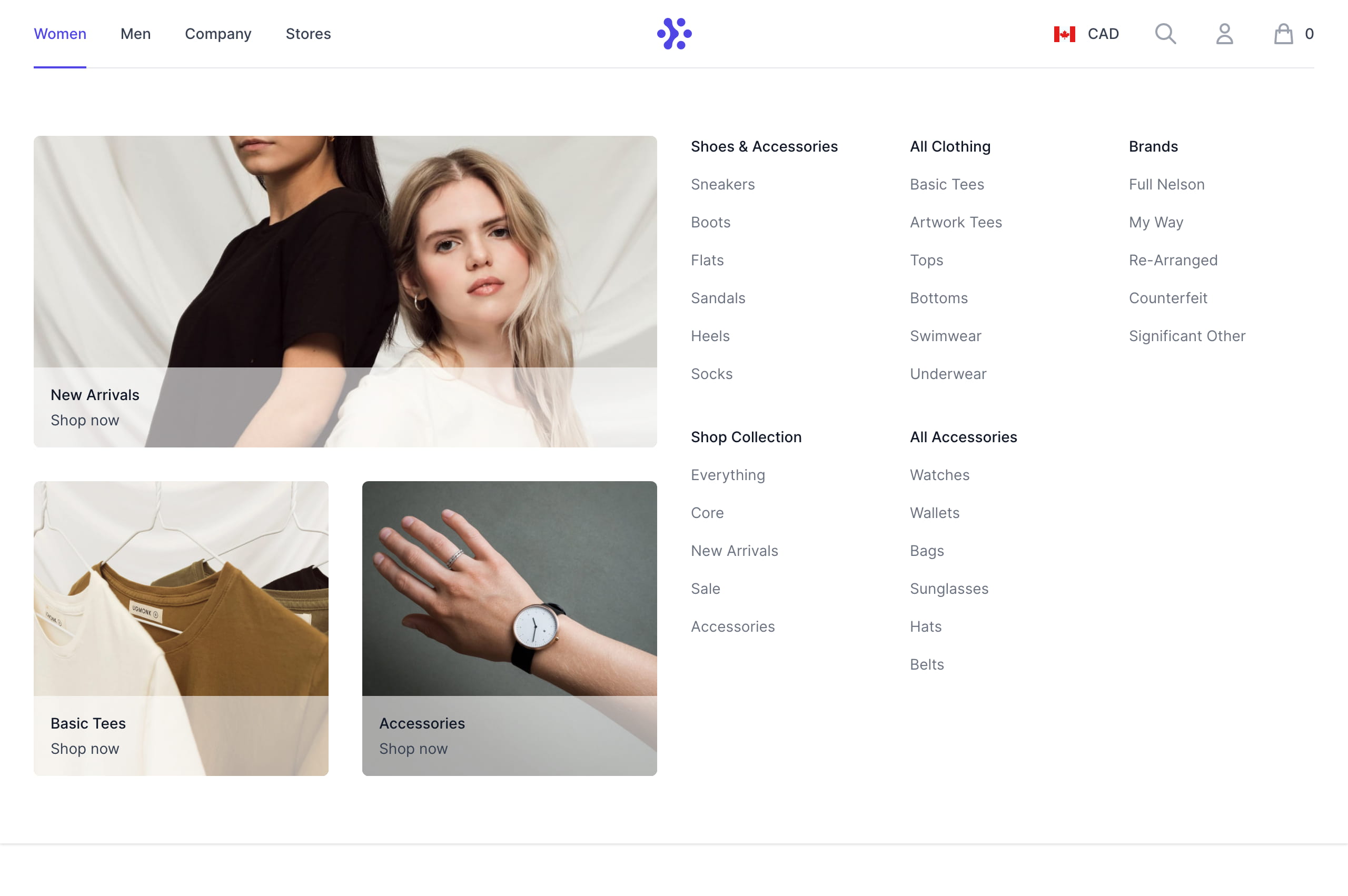
Task: Click the search magnifier icon
Action: (x=1165, y=34)
